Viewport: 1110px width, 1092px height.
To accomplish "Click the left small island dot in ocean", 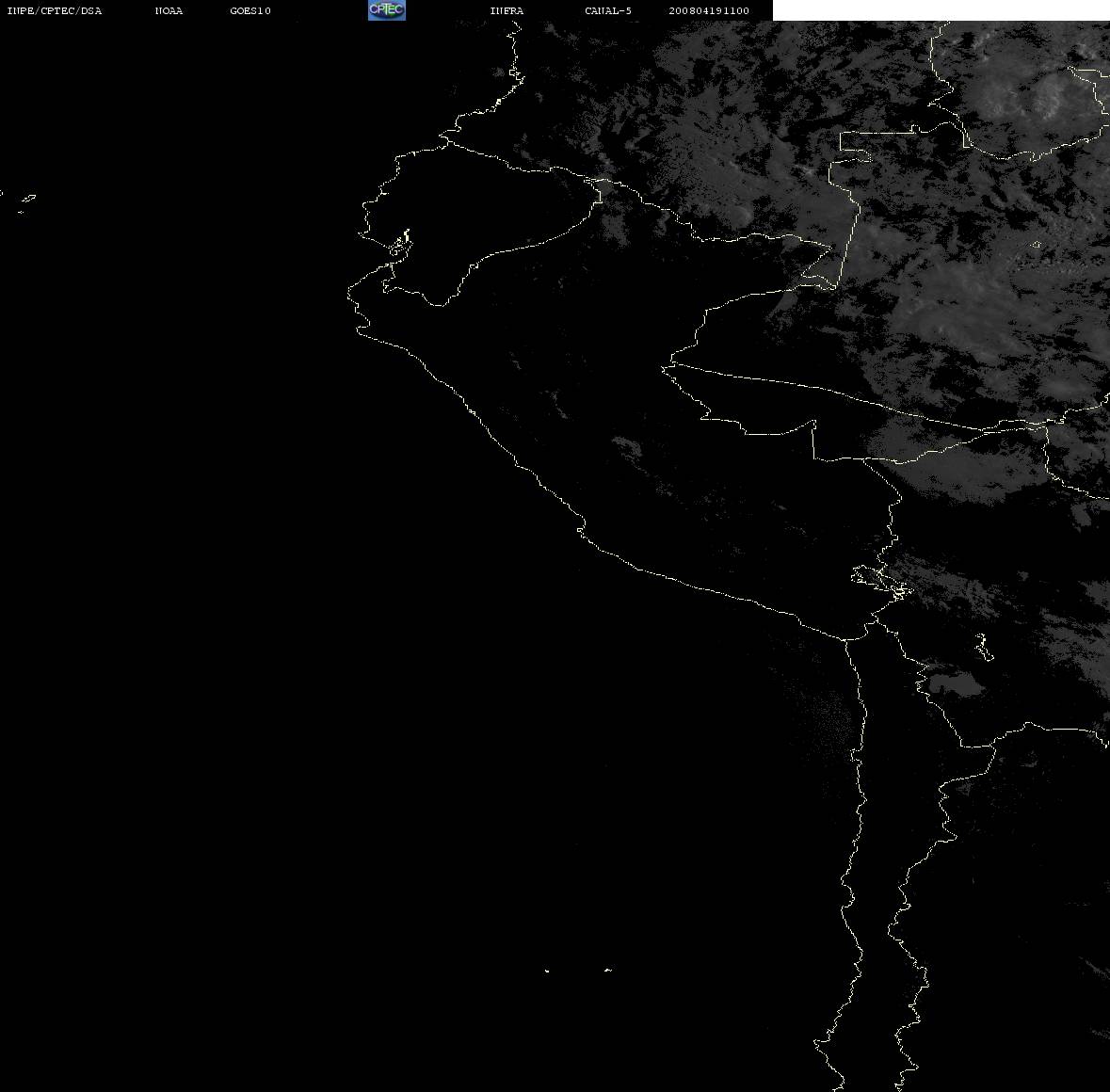I will tap(546, 971).
